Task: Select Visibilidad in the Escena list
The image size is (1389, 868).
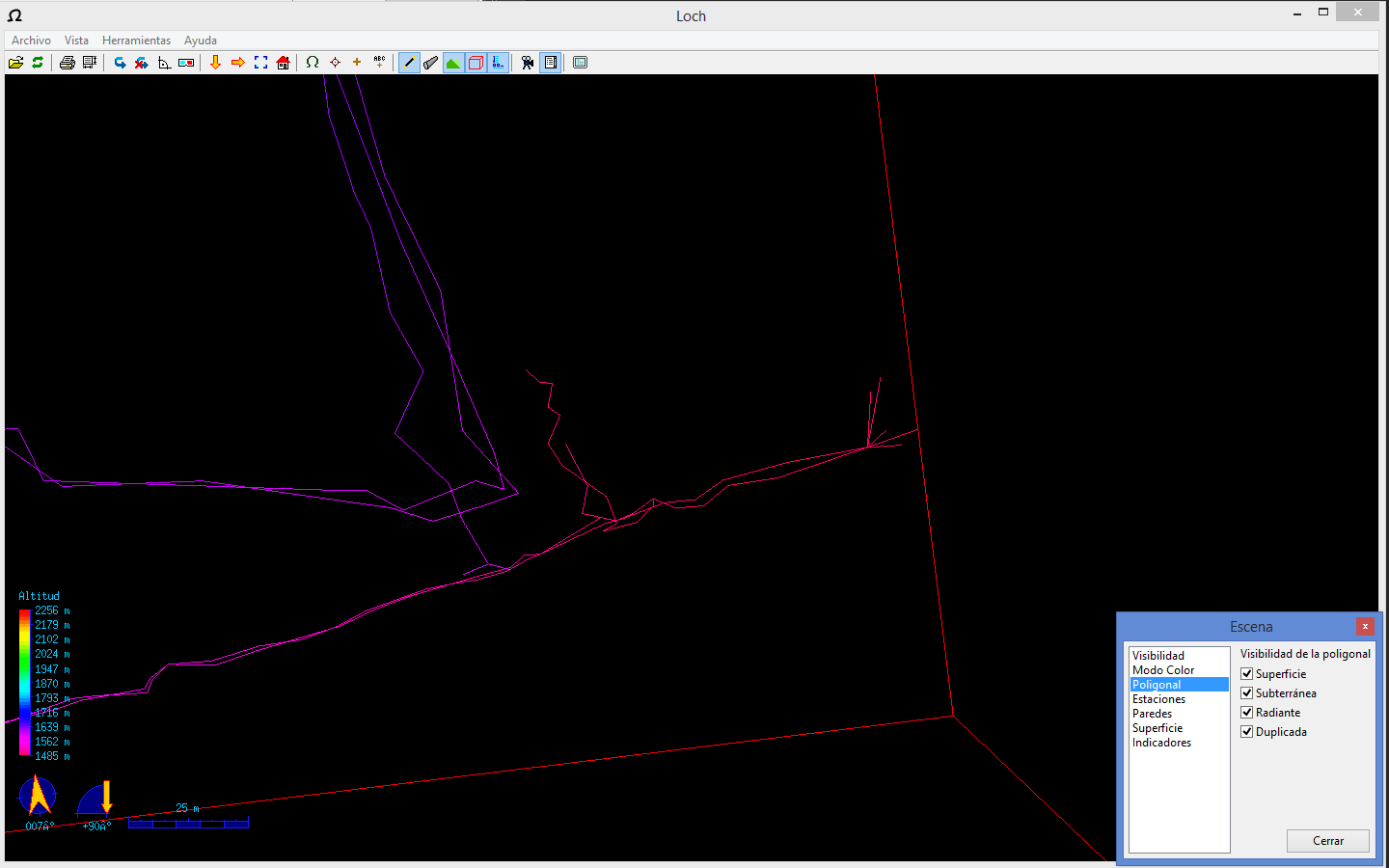Action: point(1179,656)
